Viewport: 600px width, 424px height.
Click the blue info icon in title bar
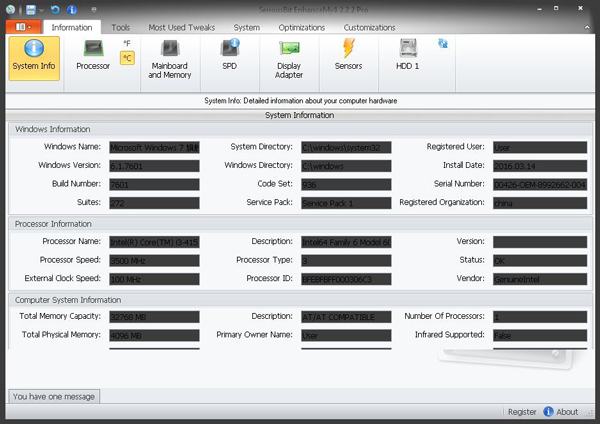click(x=72, y=10)
